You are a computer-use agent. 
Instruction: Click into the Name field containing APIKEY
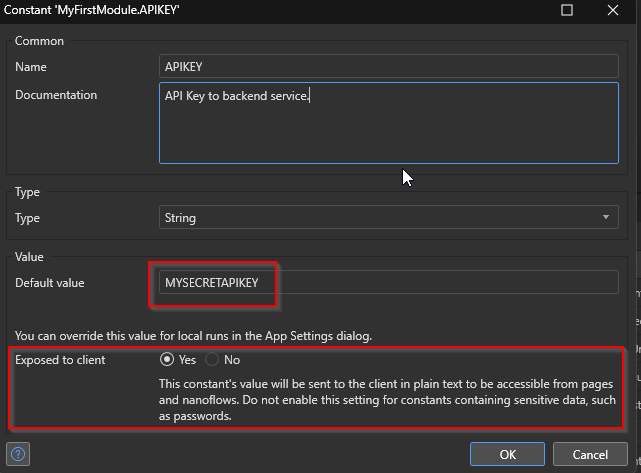coord(388,66)
